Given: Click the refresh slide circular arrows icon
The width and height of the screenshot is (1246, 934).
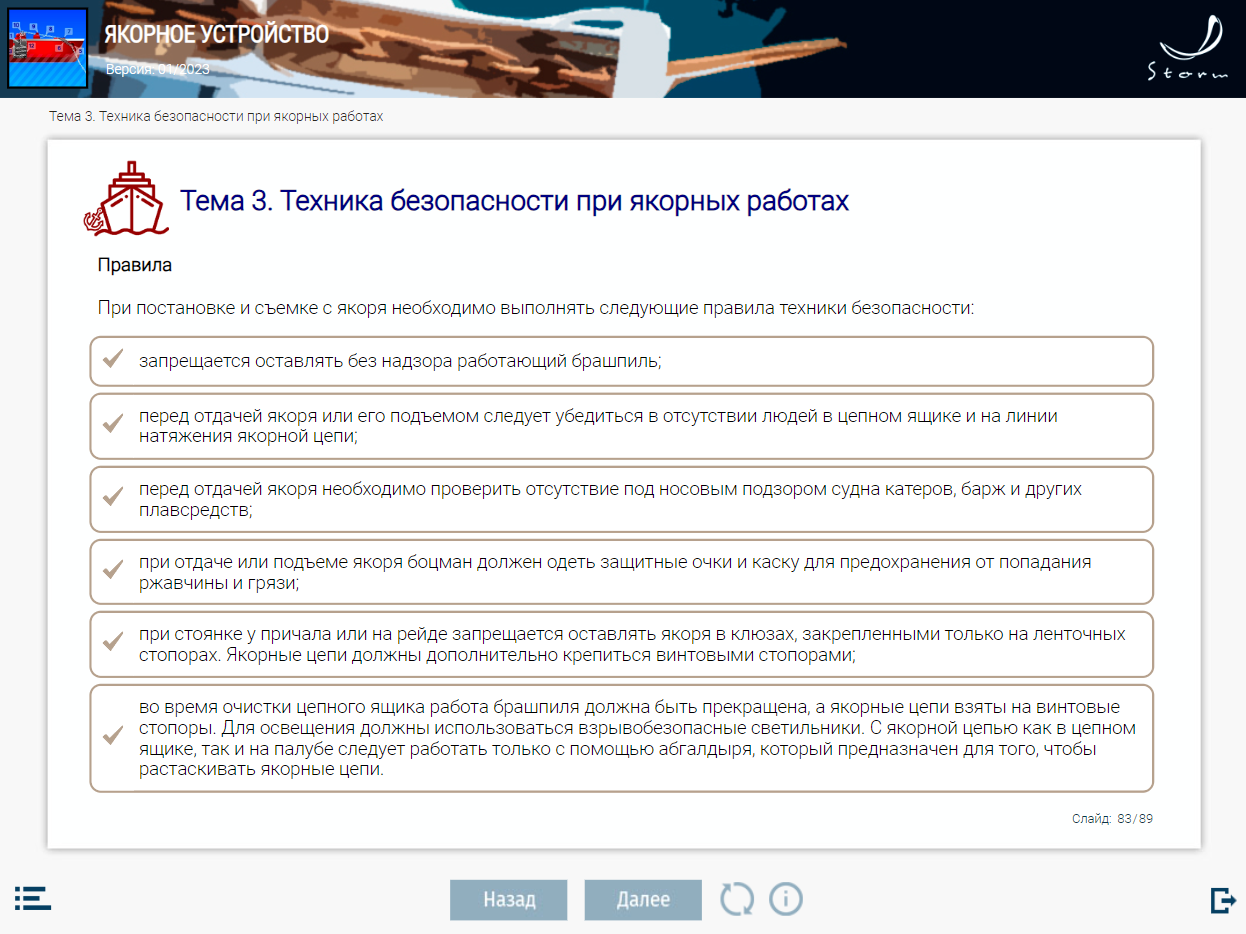Looking at the screenshot, I should [x=738, y=899].
